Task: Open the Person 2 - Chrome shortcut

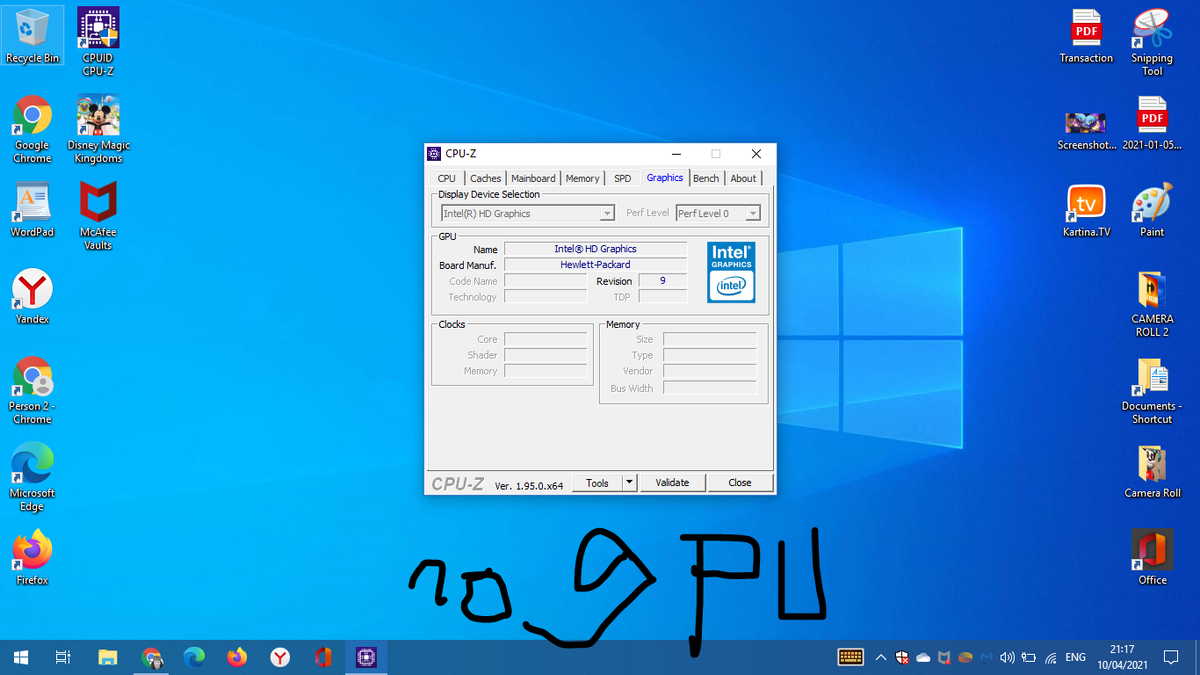Action: click(x=33, y=391)
